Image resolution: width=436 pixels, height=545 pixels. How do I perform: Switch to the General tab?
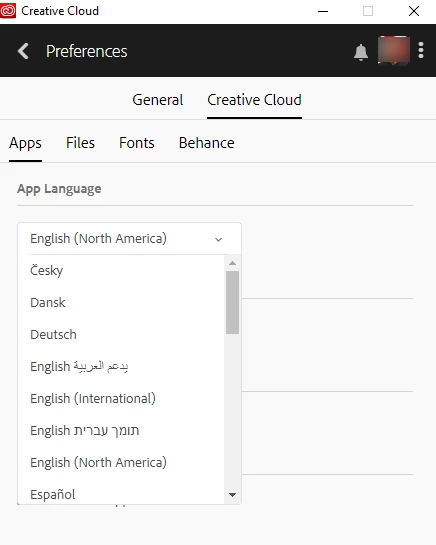pos(158,100)
